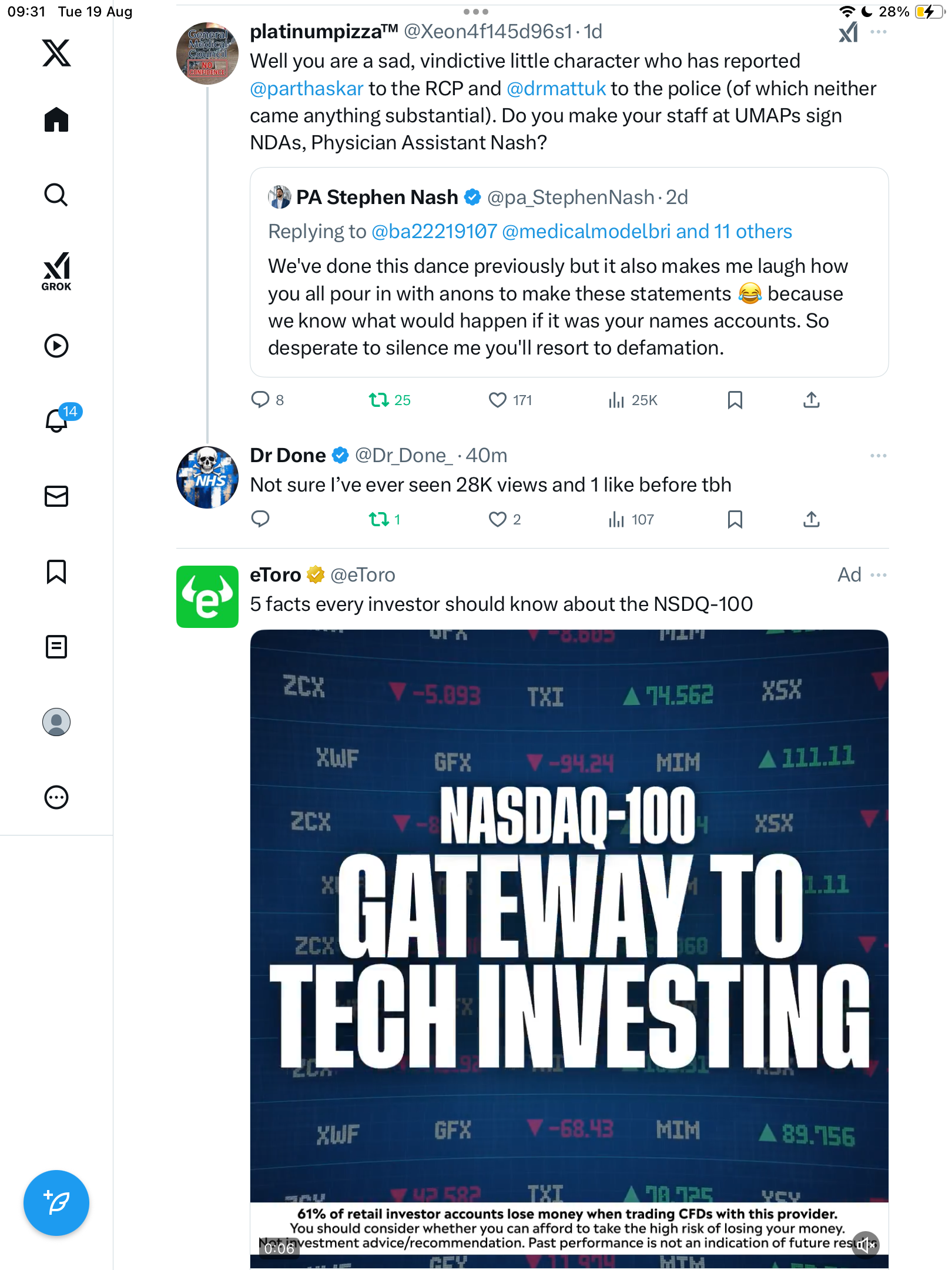
Task: Open the Search page
Action: pyautogui.click(x=56, y=195)
